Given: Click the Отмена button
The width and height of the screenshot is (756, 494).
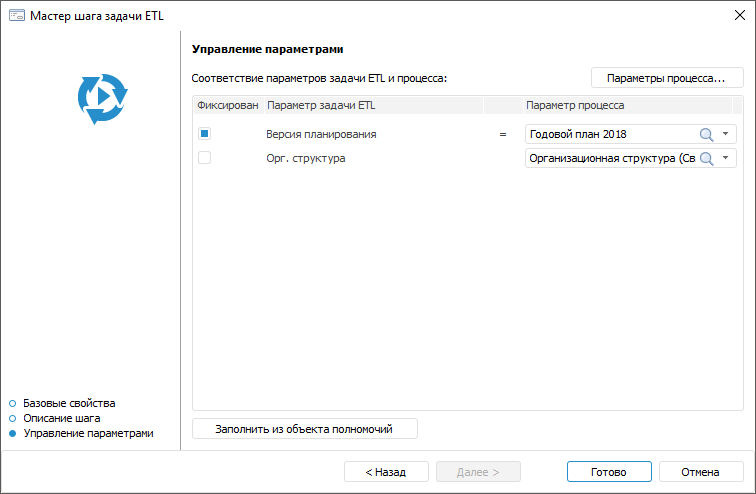Looking at the screenshot, I should tap(700, 472).
